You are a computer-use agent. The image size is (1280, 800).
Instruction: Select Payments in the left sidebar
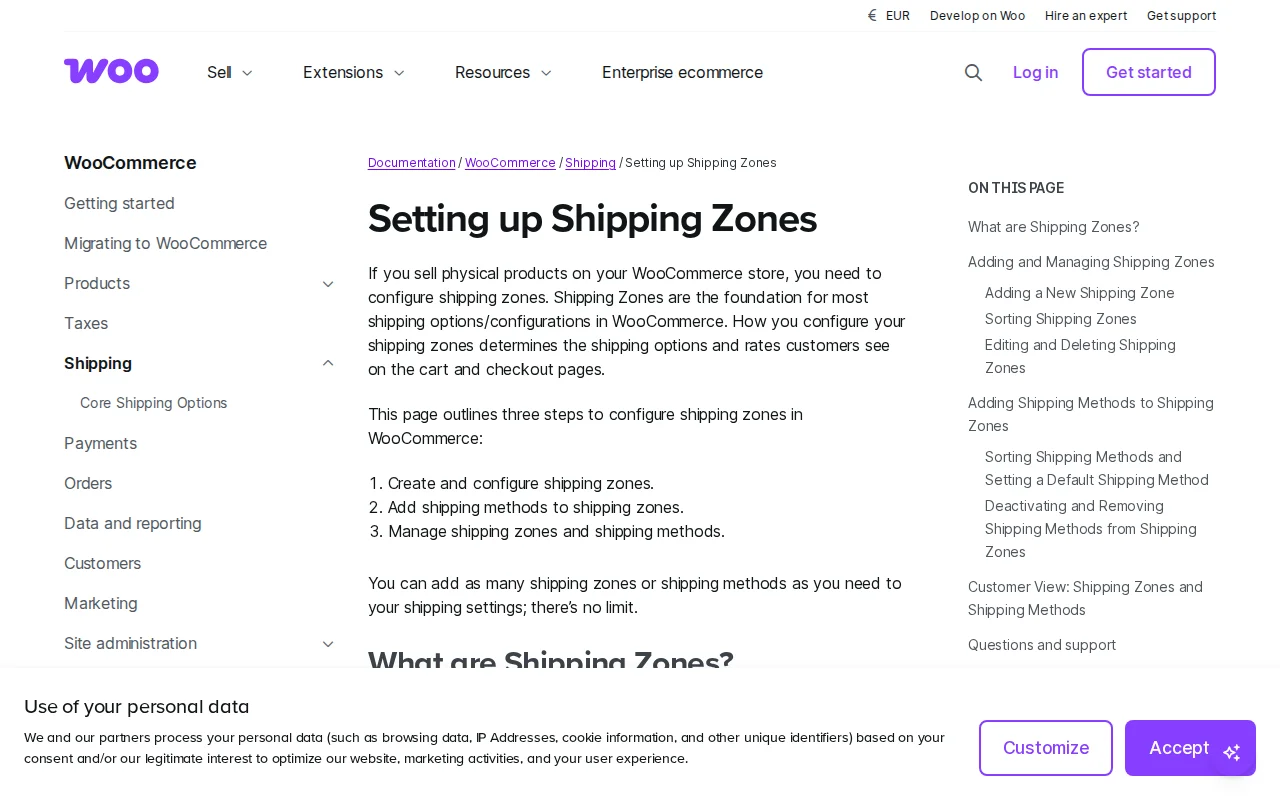pyautogui.click(x=100, y=443)
